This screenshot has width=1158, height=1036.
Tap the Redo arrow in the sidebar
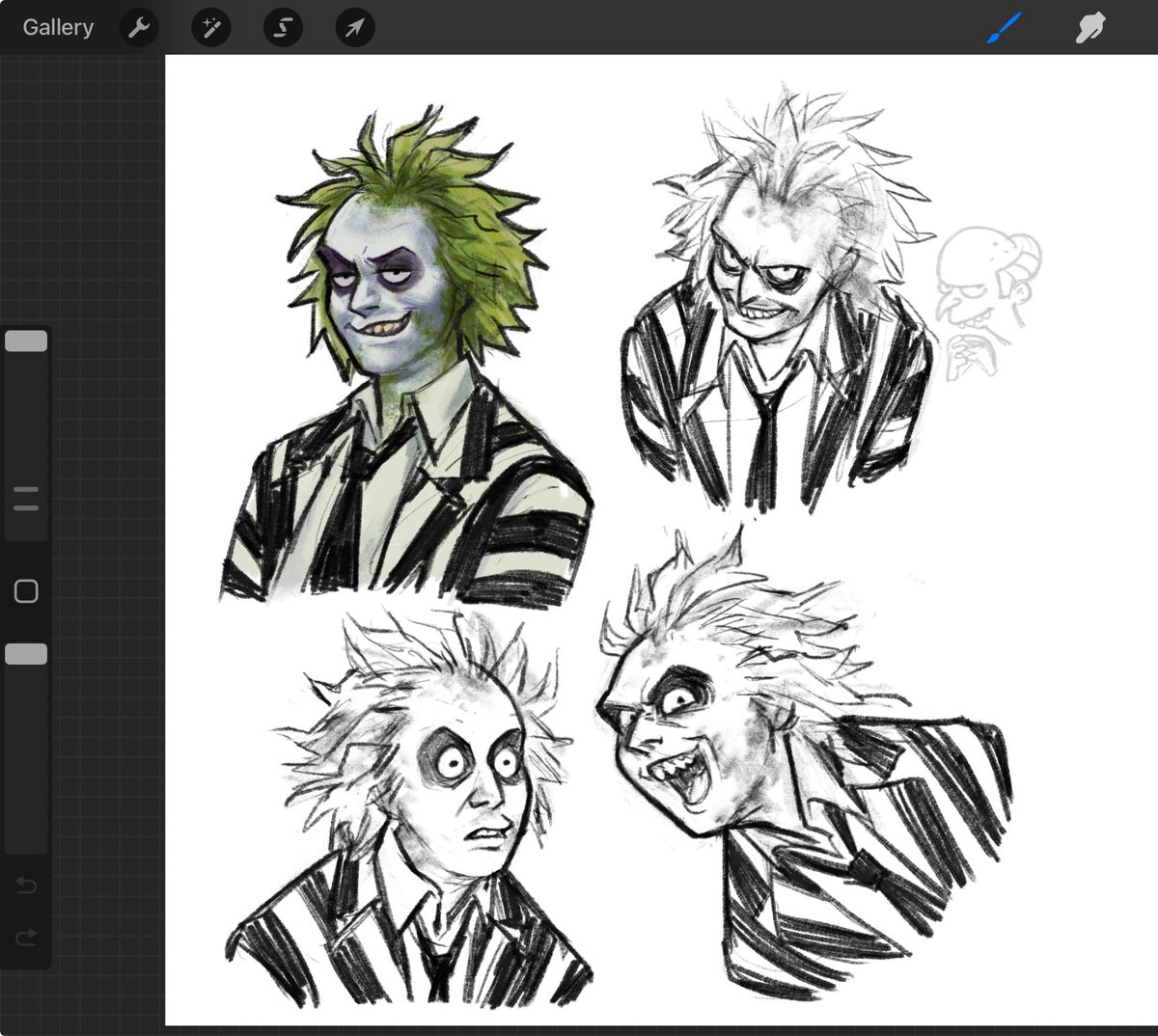pos(25,937)
